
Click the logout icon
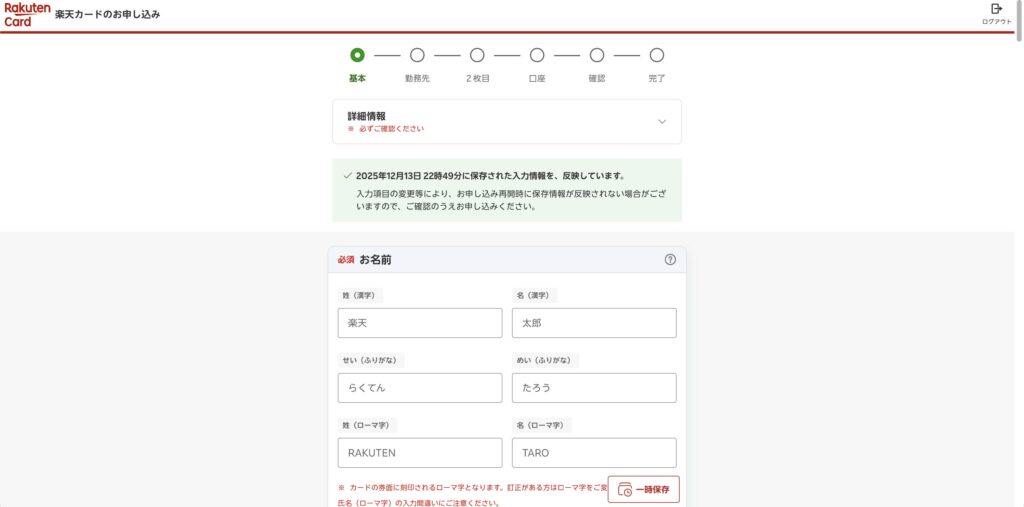[x=996, y=9]
